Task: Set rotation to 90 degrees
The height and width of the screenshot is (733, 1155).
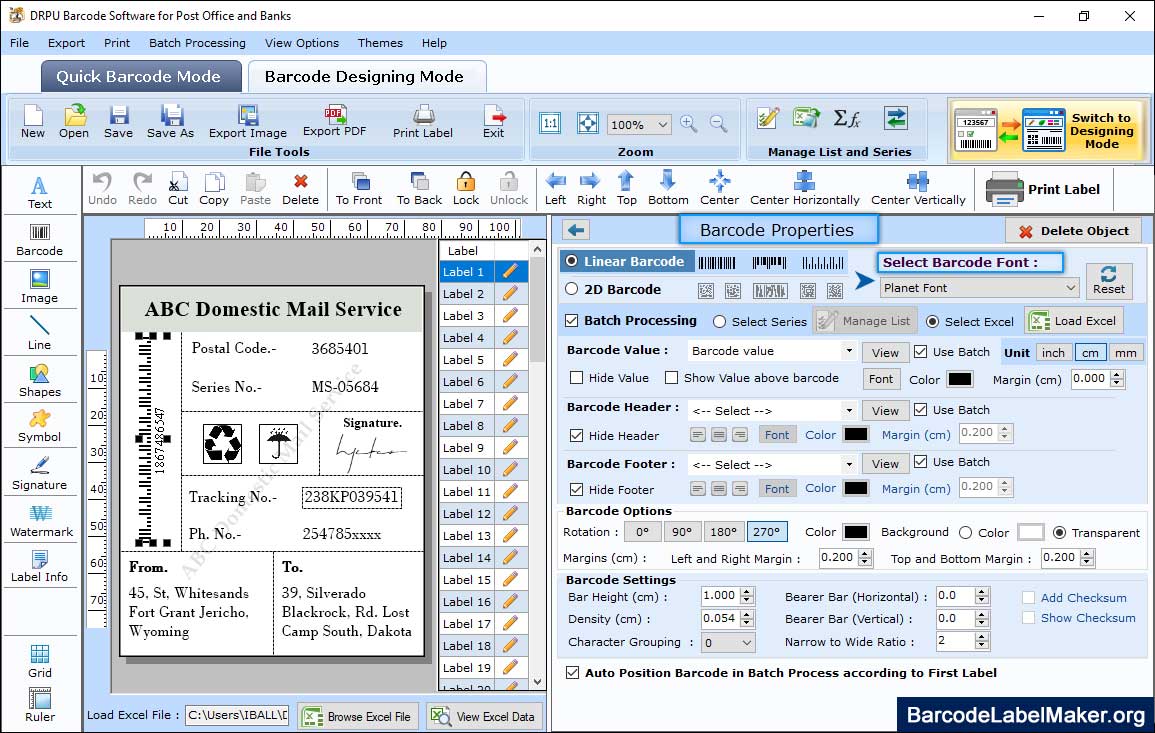Action: [682, 532]
